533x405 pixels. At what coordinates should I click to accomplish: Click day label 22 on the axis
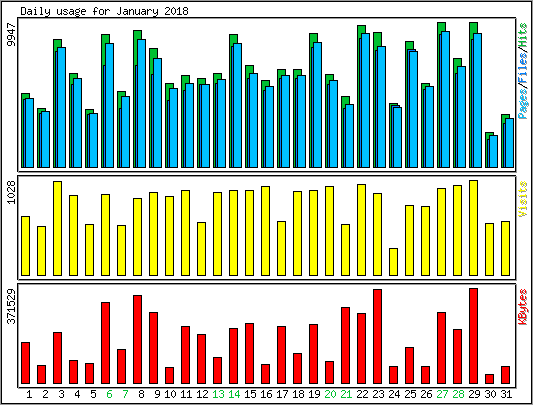[362, 394]
